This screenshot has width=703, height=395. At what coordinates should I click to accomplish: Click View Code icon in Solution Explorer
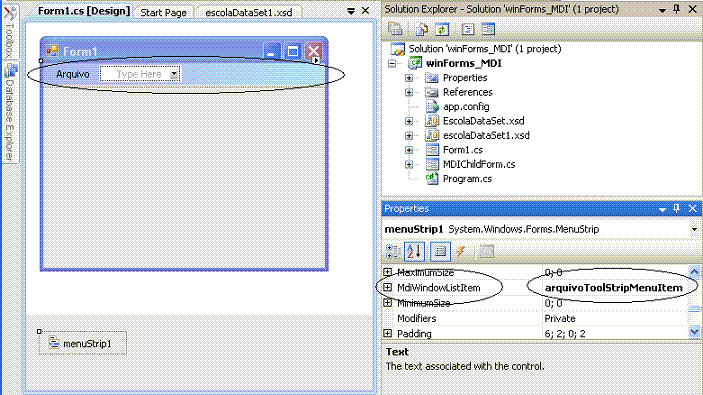tap(468, 29)
